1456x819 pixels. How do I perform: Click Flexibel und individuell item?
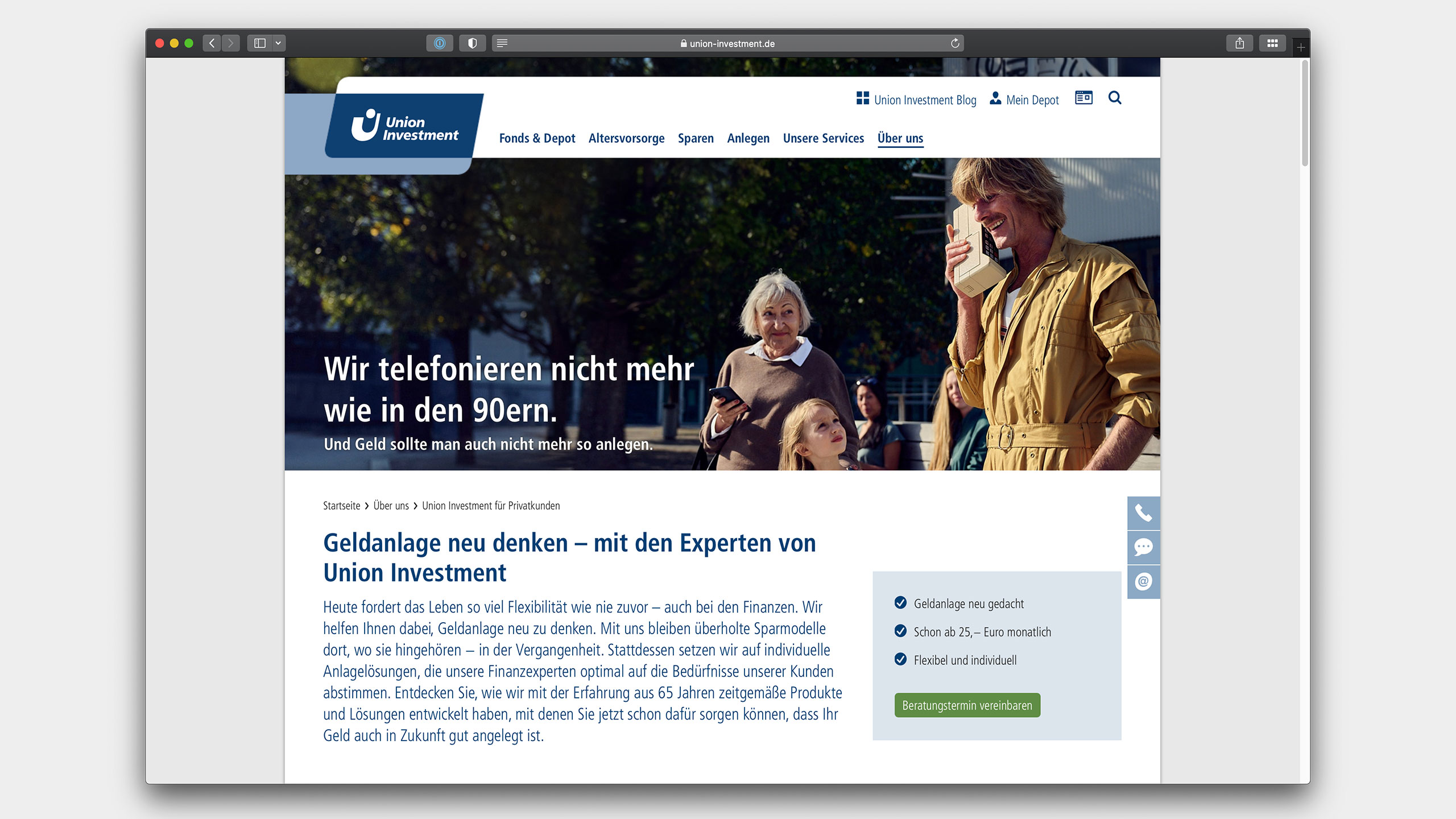coord(955,660)
